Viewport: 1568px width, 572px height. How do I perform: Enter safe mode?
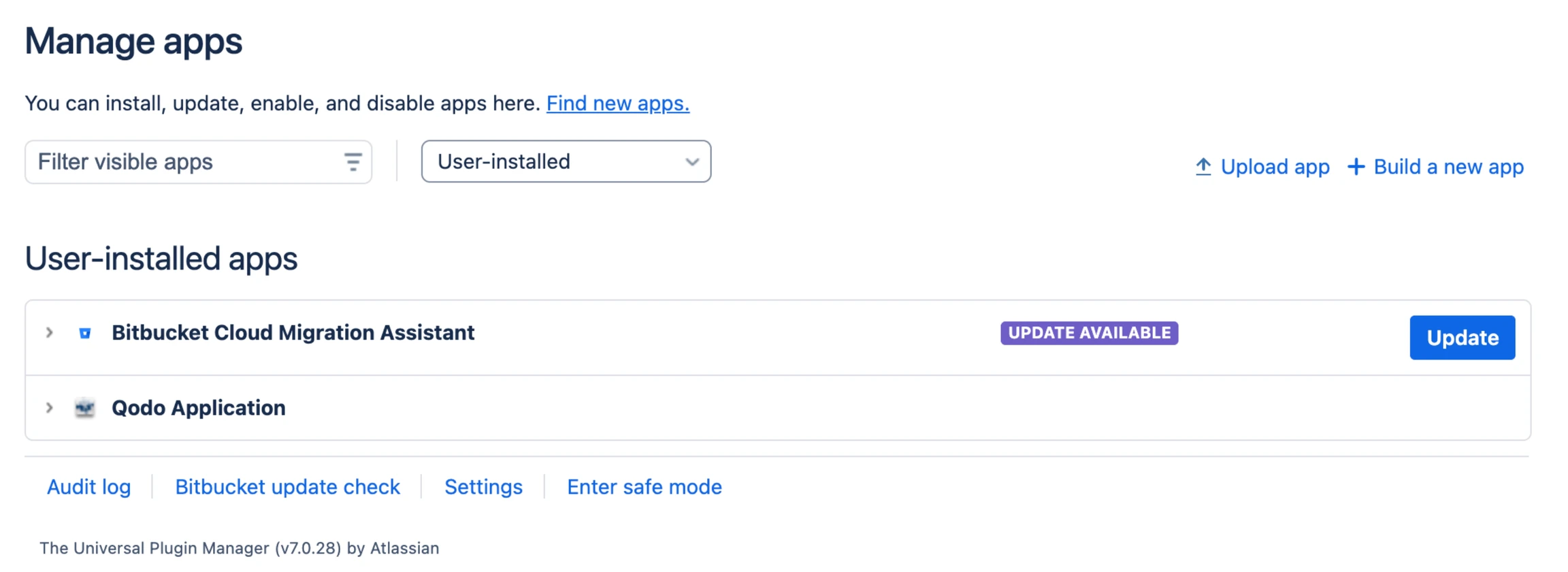point(644,487)
